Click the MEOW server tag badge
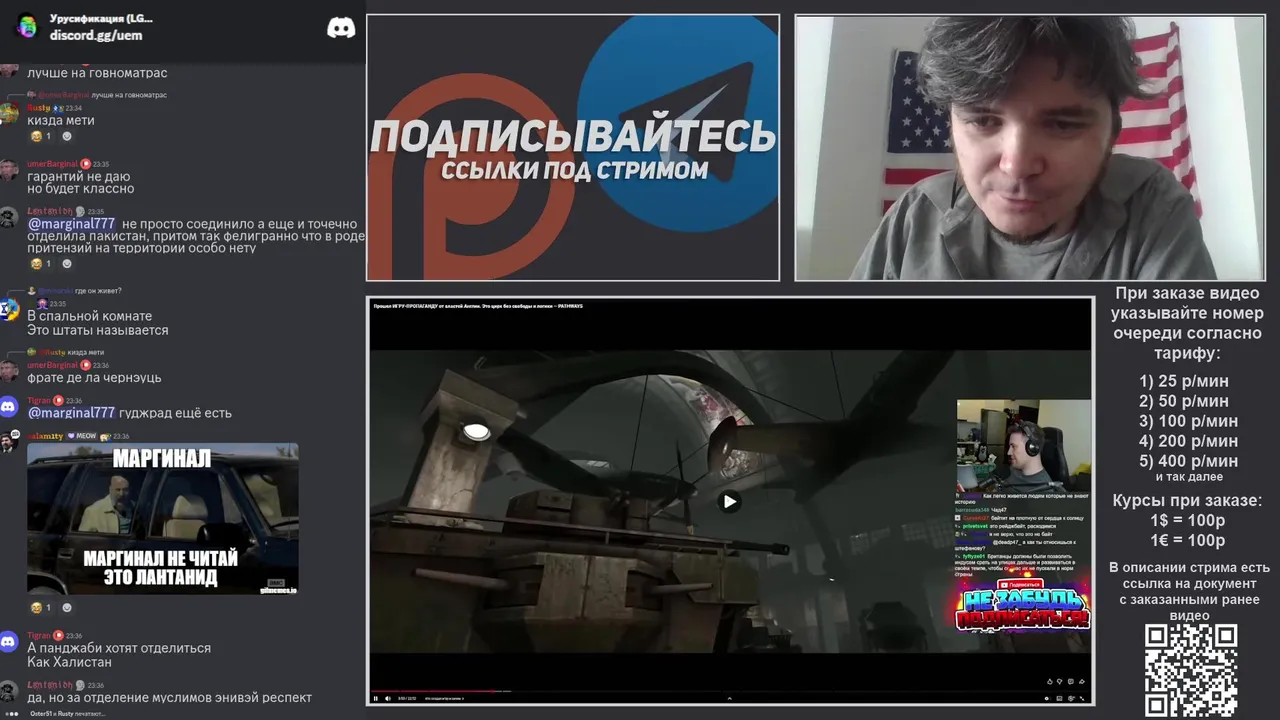The width and height of the screenshot is (1280, 720). pos(82,436)
